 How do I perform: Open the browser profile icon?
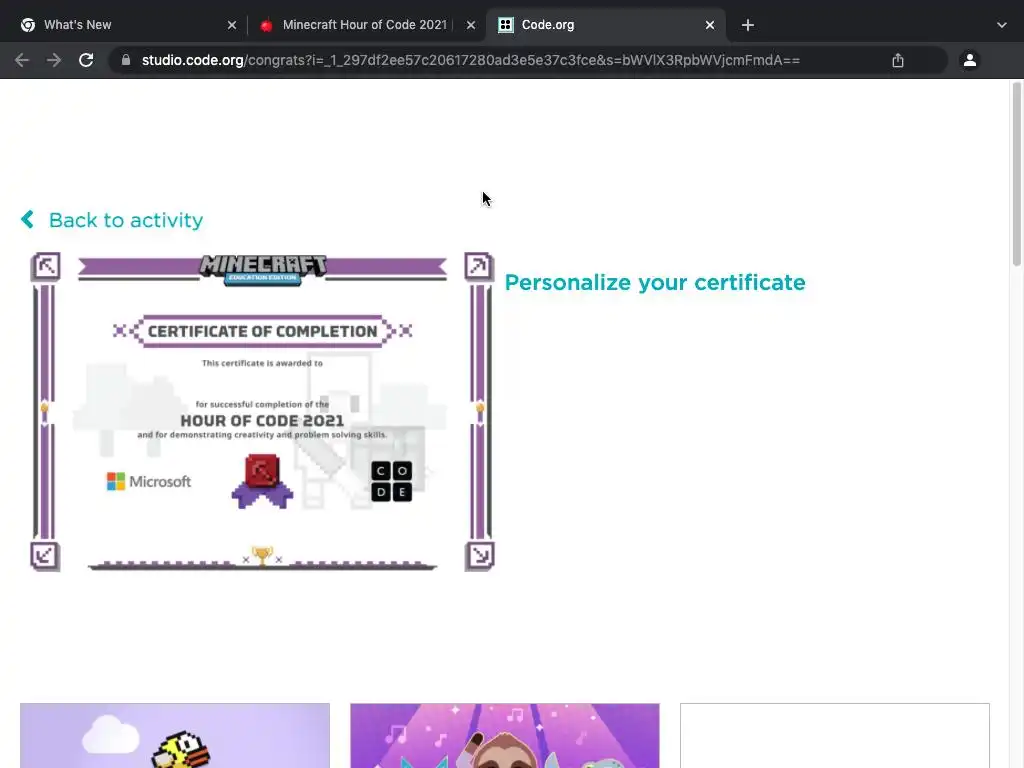coord(970,60)
